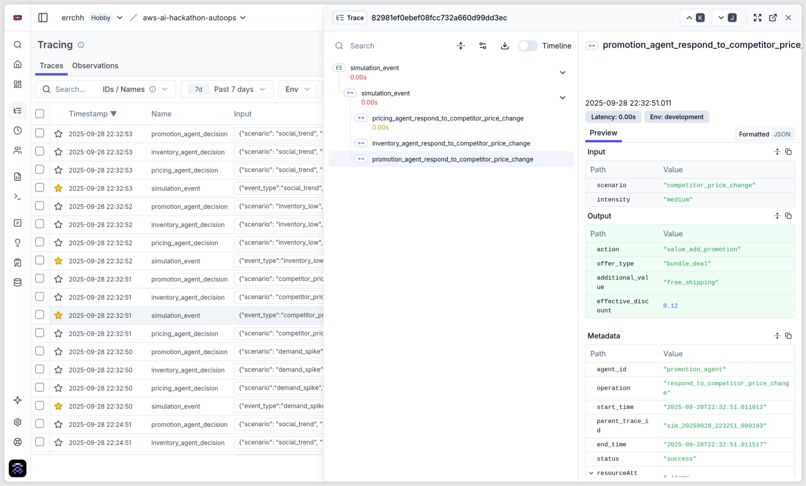This screenshot has width=806, height=486.
Task: Select Tracing icon in sidebar
Action: tap(17, 111)
